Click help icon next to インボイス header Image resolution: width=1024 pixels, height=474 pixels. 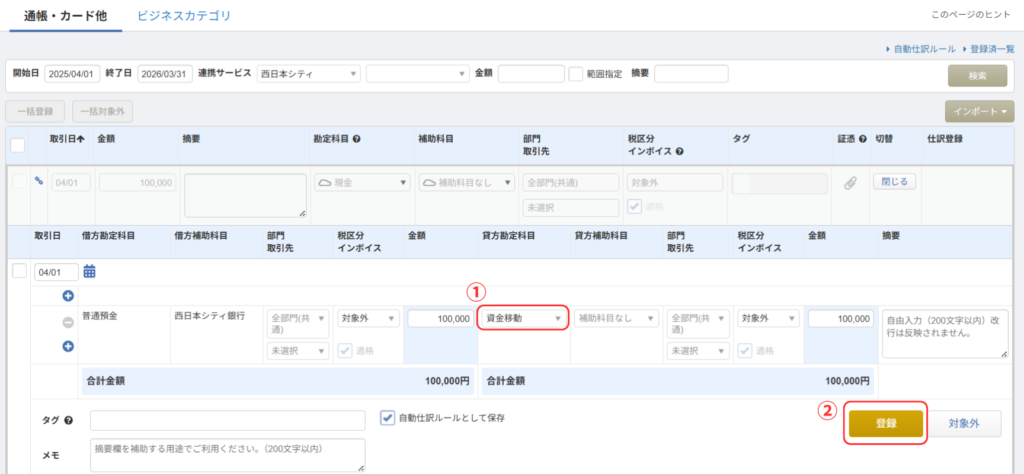point(680,152)
